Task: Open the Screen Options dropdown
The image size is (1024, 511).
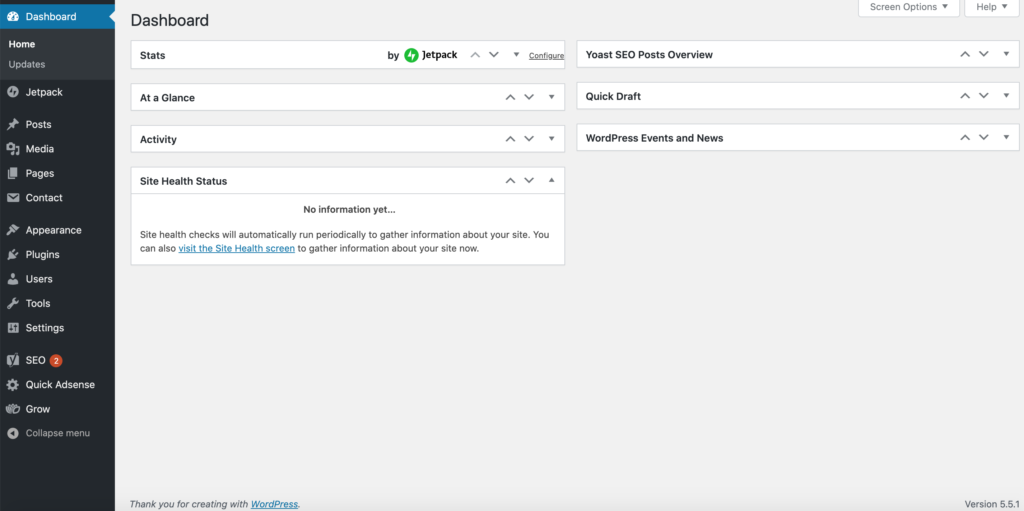Action: [908, 7]
